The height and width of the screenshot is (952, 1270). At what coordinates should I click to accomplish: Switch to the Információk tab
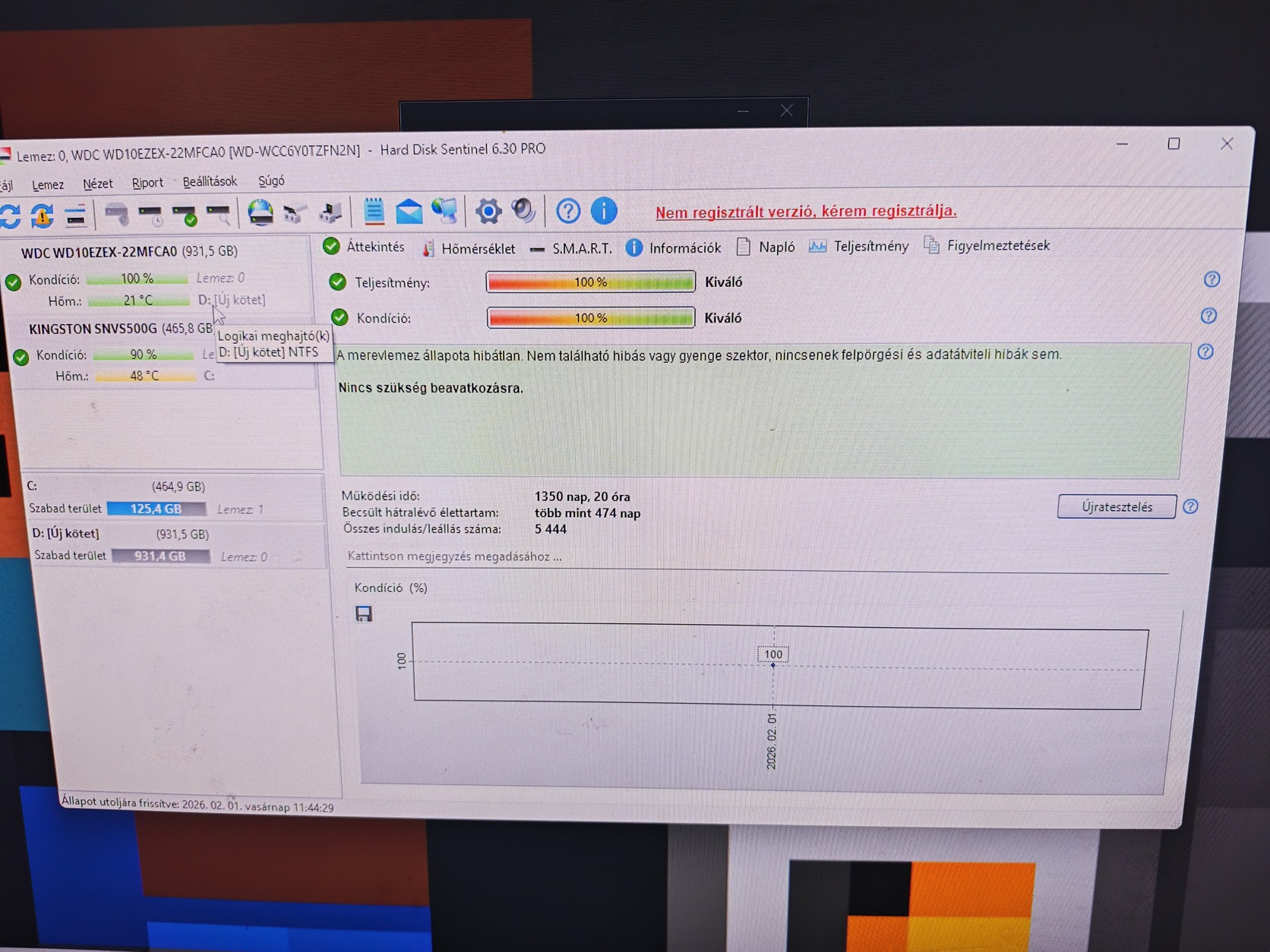[674, 247]
